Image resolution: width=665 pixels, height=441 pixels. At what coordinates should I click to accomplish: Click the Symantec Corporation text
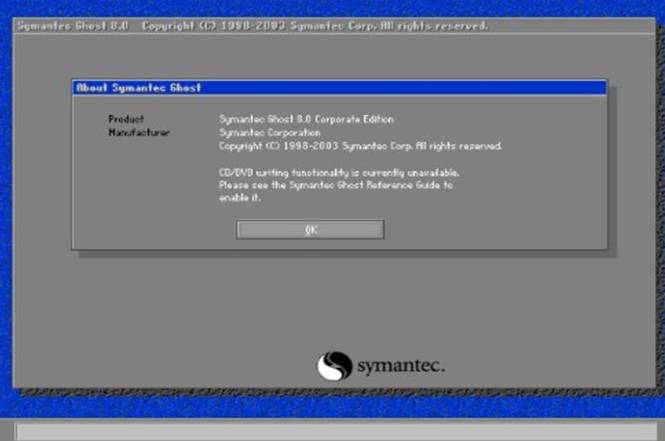[270, 133]
